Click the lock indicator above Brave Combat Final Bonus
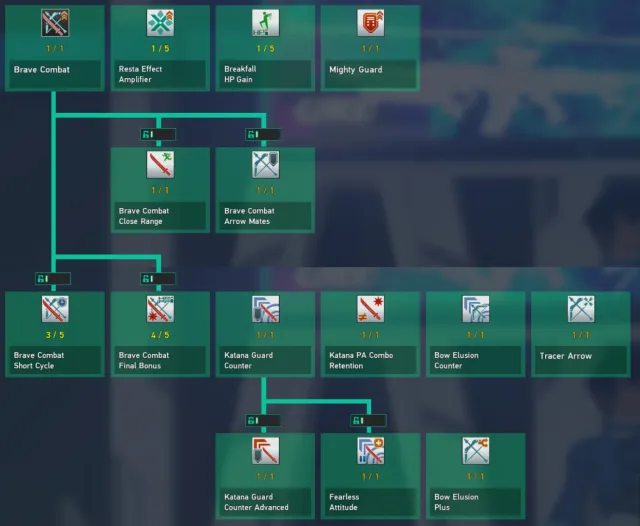This screenshot has width=640, height=526. (x=160, y=278)
